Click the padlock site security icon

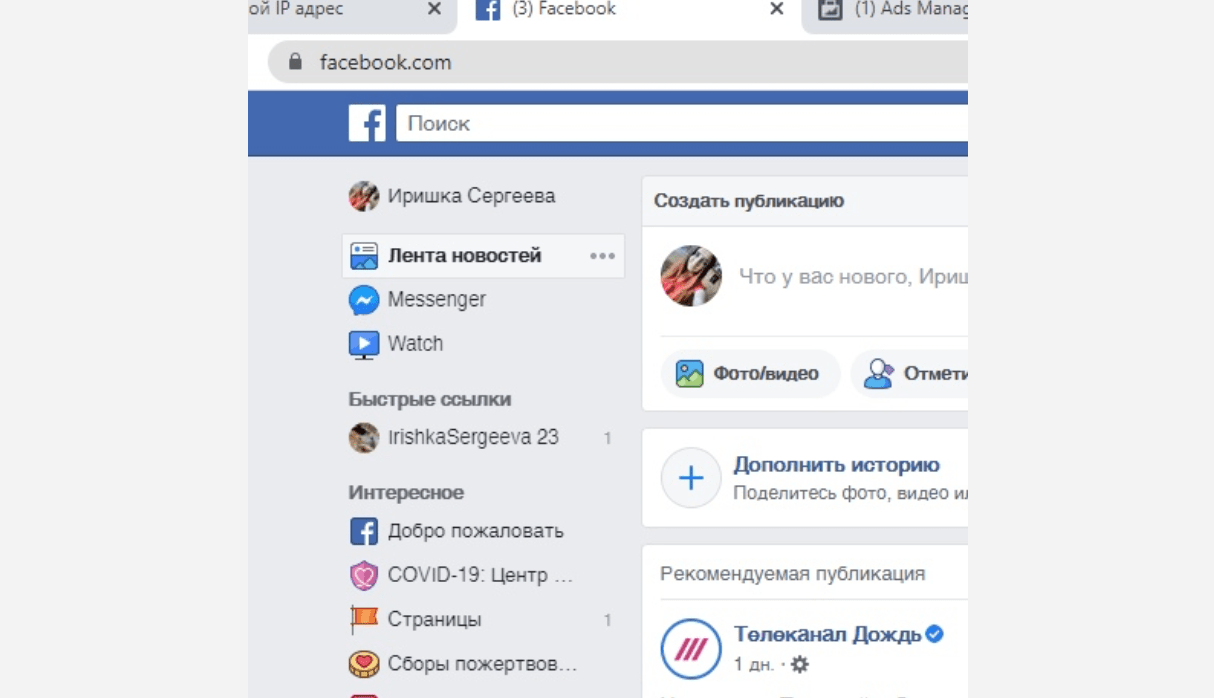click(294, 62)
